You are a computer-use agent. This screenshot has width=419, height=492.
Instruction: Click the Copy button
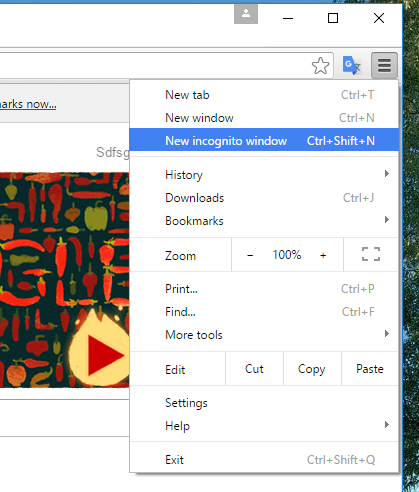[312, 369]
